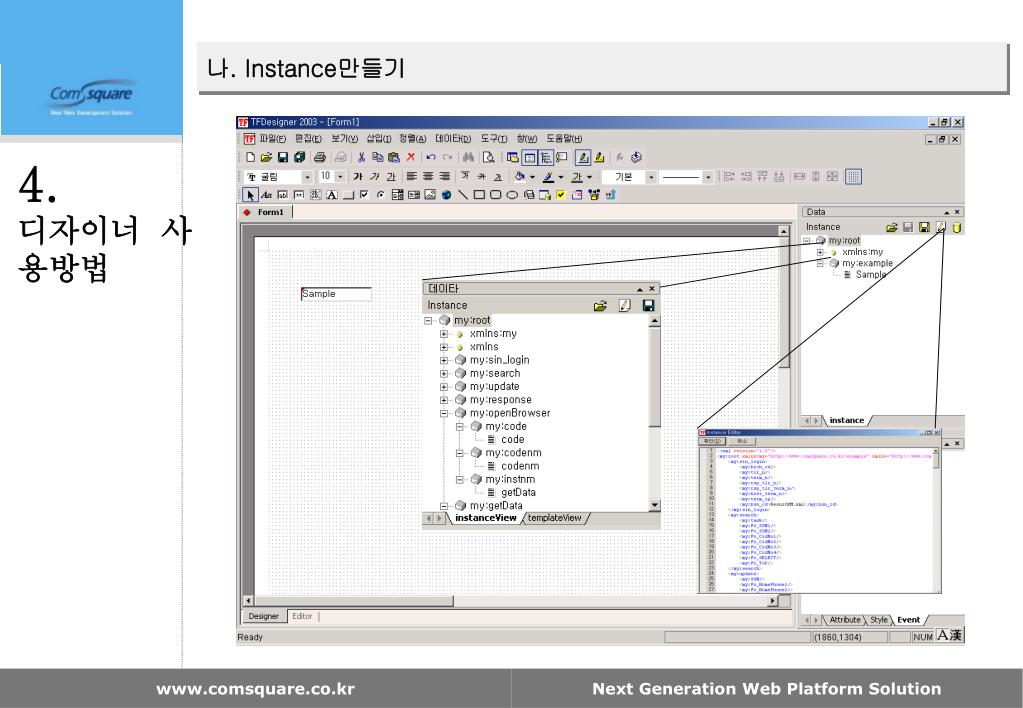This screenshot has height=708, width=1023.
Task: Click the Copy icon in main toolbar
Action: [378, 157]
